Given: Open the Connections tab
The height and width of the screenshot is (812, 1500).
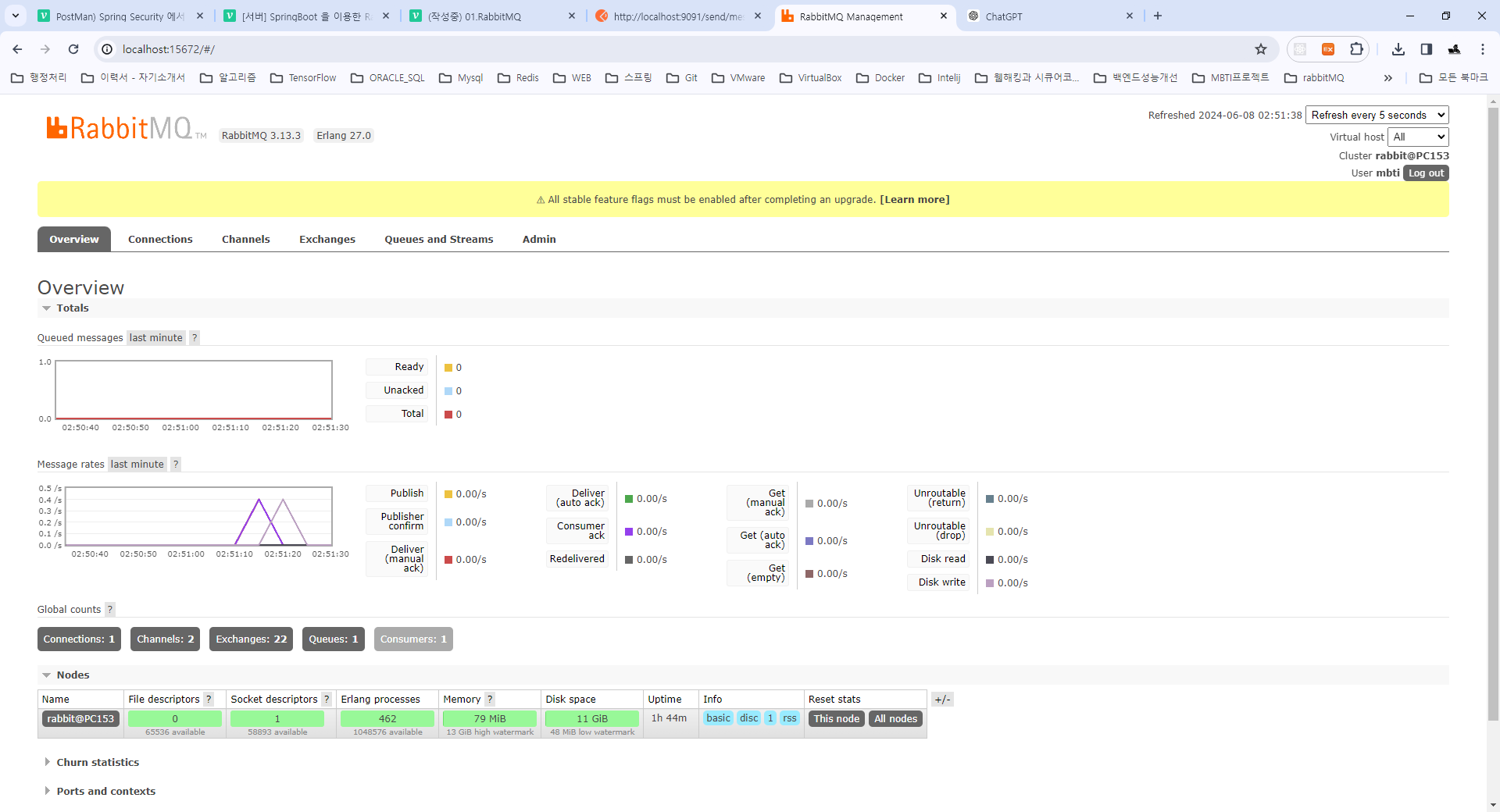Looking at the screenshot, I should (160, 239).
